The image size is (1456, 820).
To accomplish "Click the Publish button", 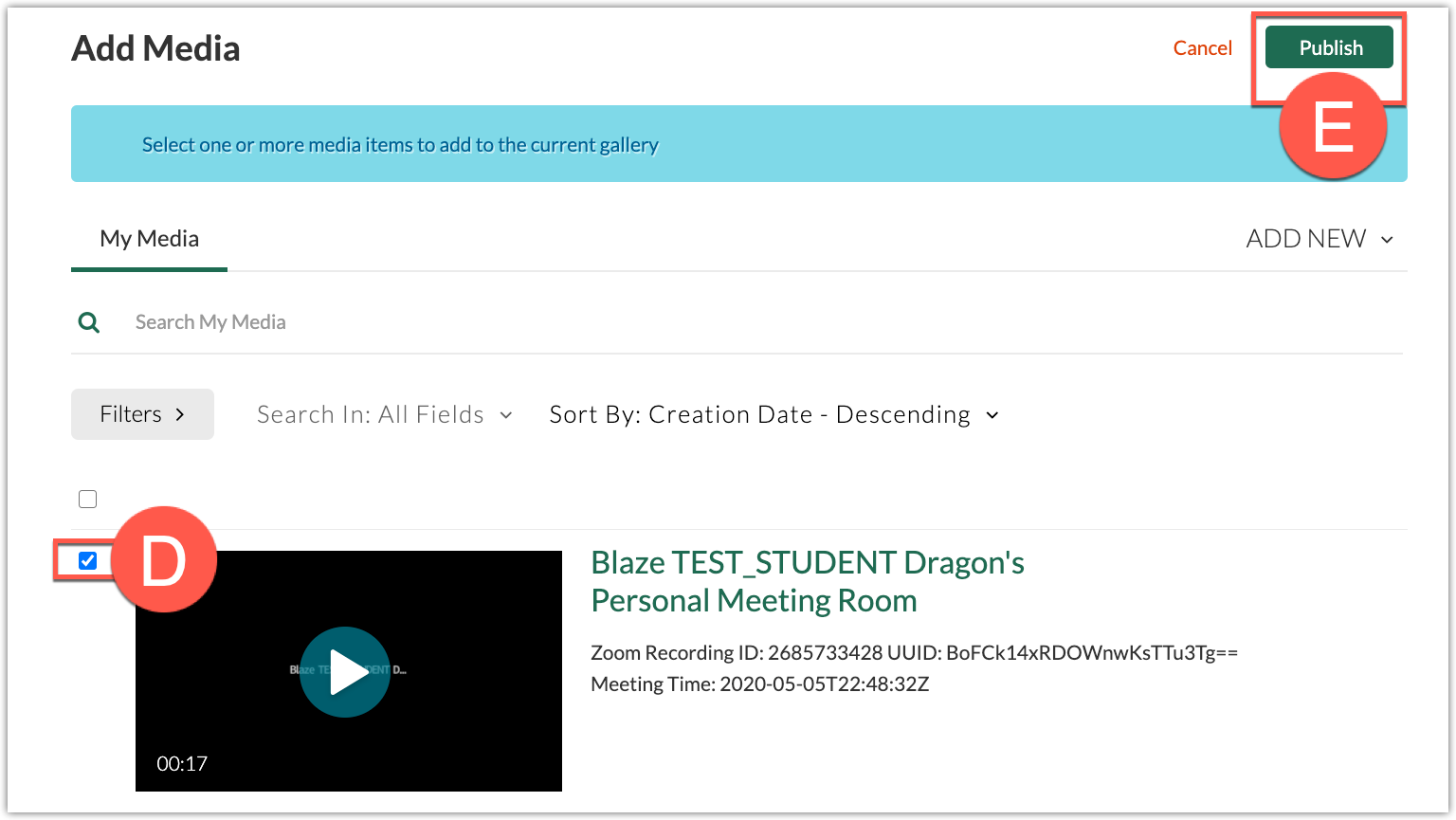I will tap(1329, 48).
